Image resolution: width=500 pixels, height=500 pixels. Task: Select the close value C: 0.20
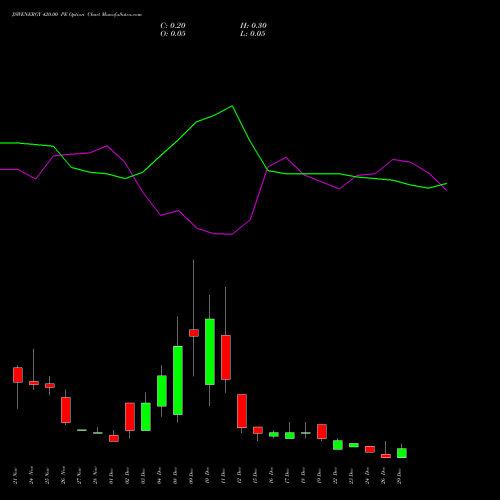173,26
